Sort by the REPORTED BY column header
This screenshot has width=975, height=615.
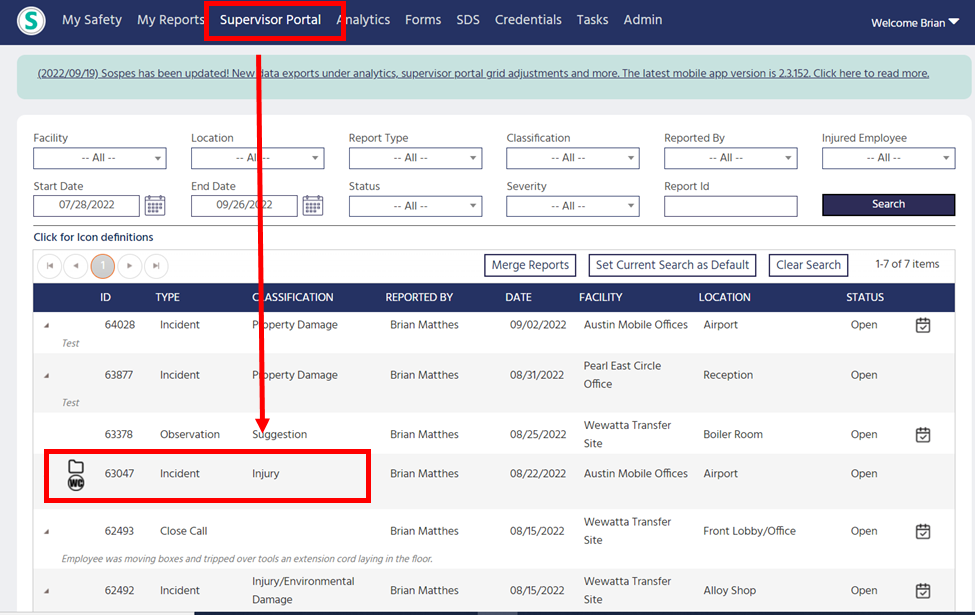(419, 297)
